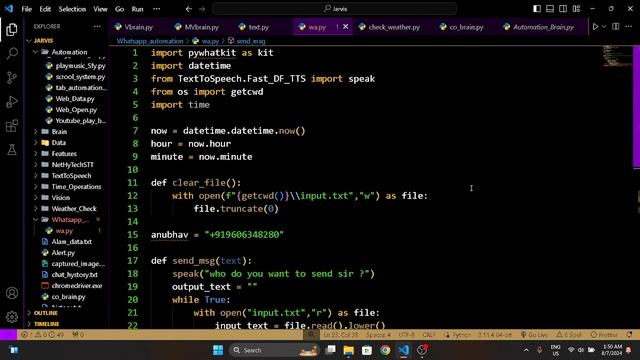Image resolution: width=640 pixels, height=360 pixels.
Task: Click Ln 23, Col 38 indicator
Action: [341, 335]
